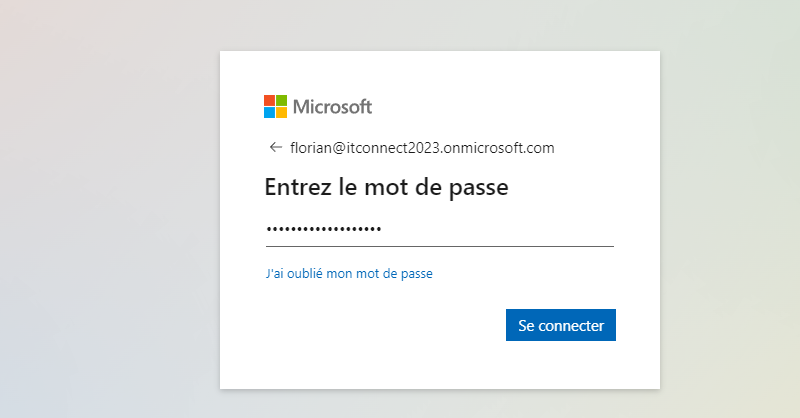Click the page background below the sign-in card
The width and height of the screenshot is (800, 418).
pyautogui.click(x=440, y=403)
